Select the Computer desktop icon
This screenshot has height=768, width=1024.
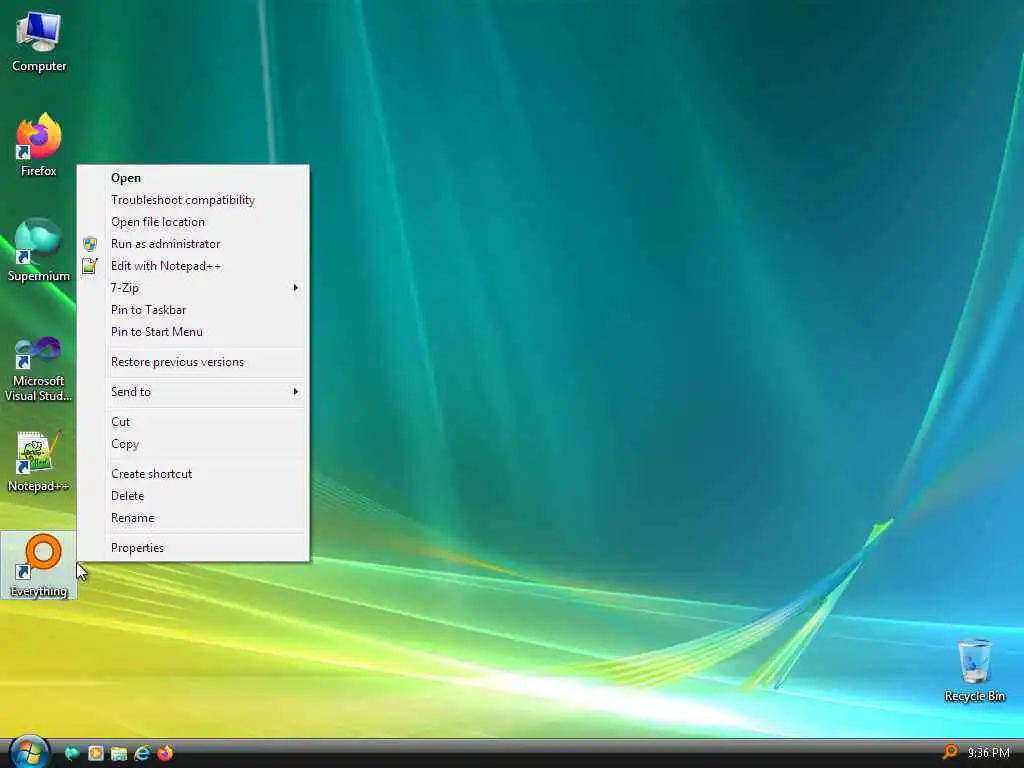39,42
